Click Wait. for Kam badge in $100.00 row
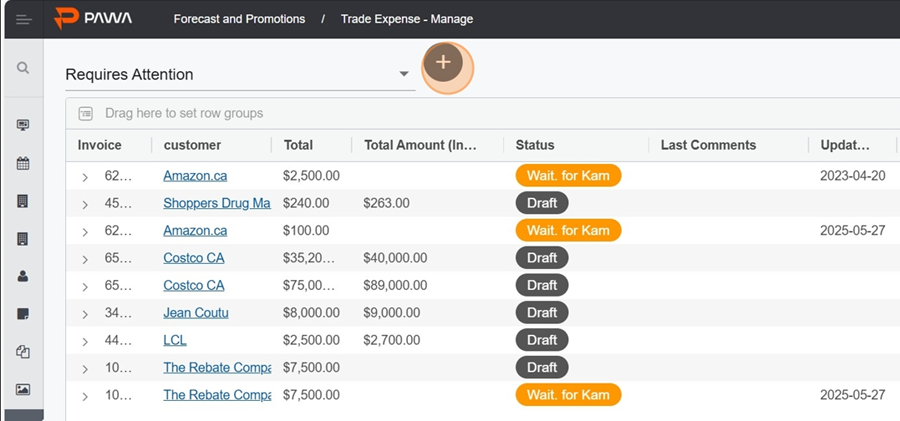 (568, 230)
